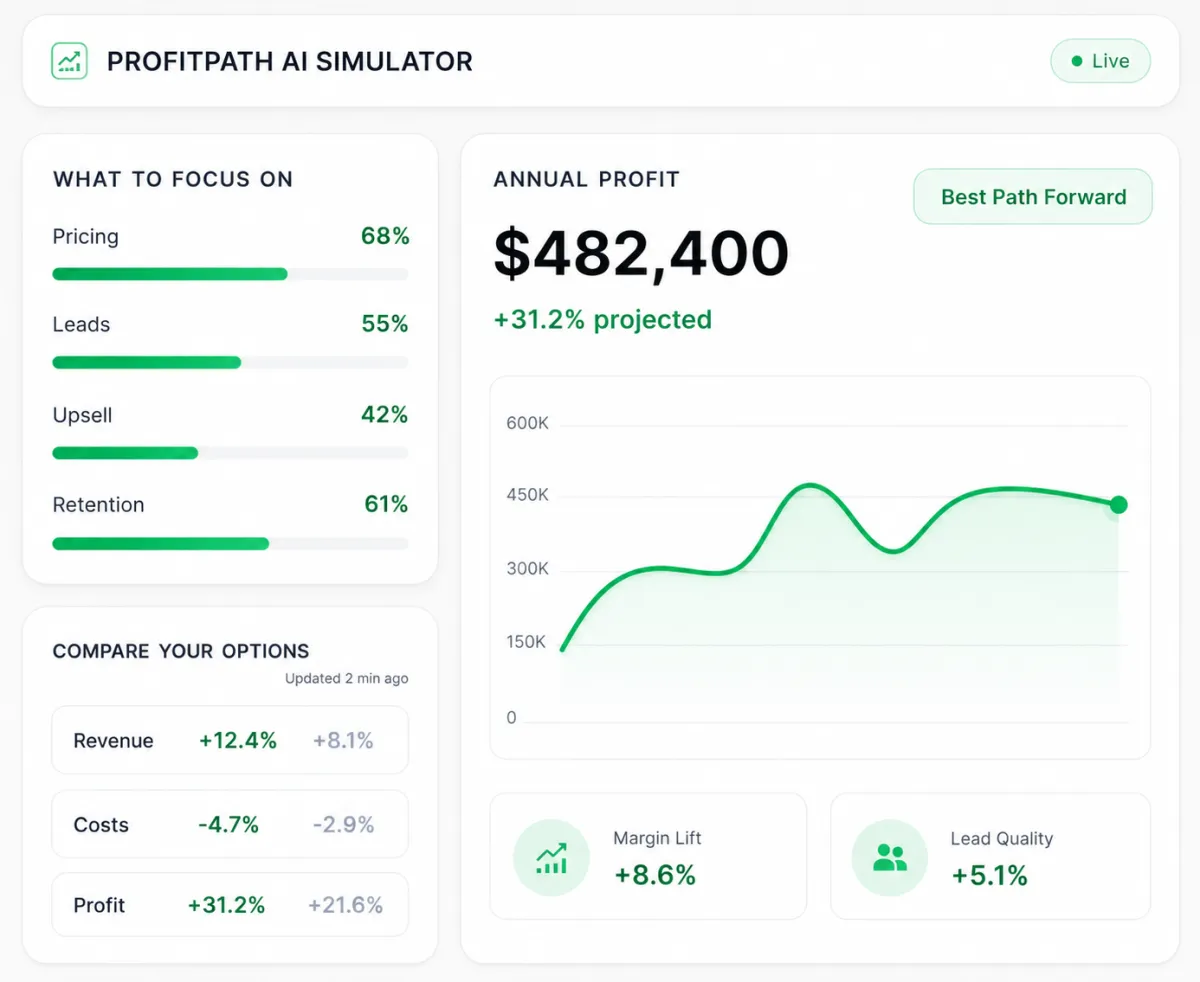Select the Best Path Forward button

click(x=1033, y=197)
